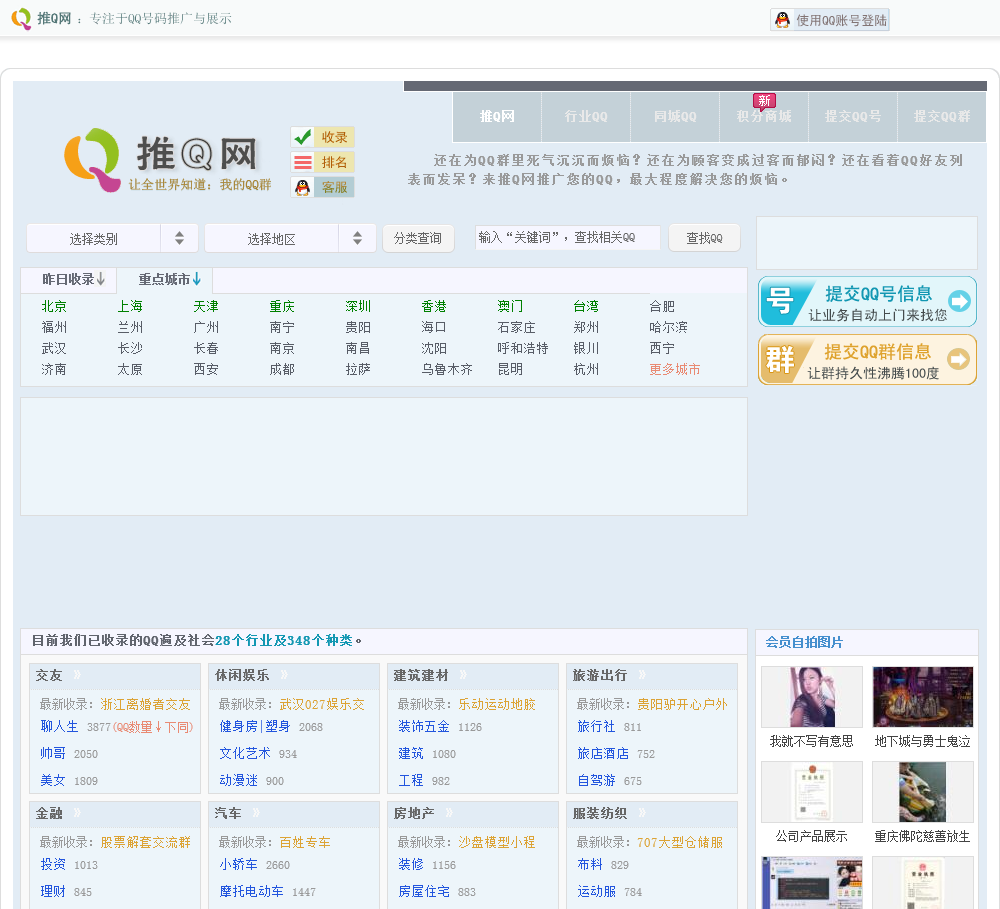Click the 提交QQ群信息 banner
The image size is (1000, 909).
tap(867, 360)
